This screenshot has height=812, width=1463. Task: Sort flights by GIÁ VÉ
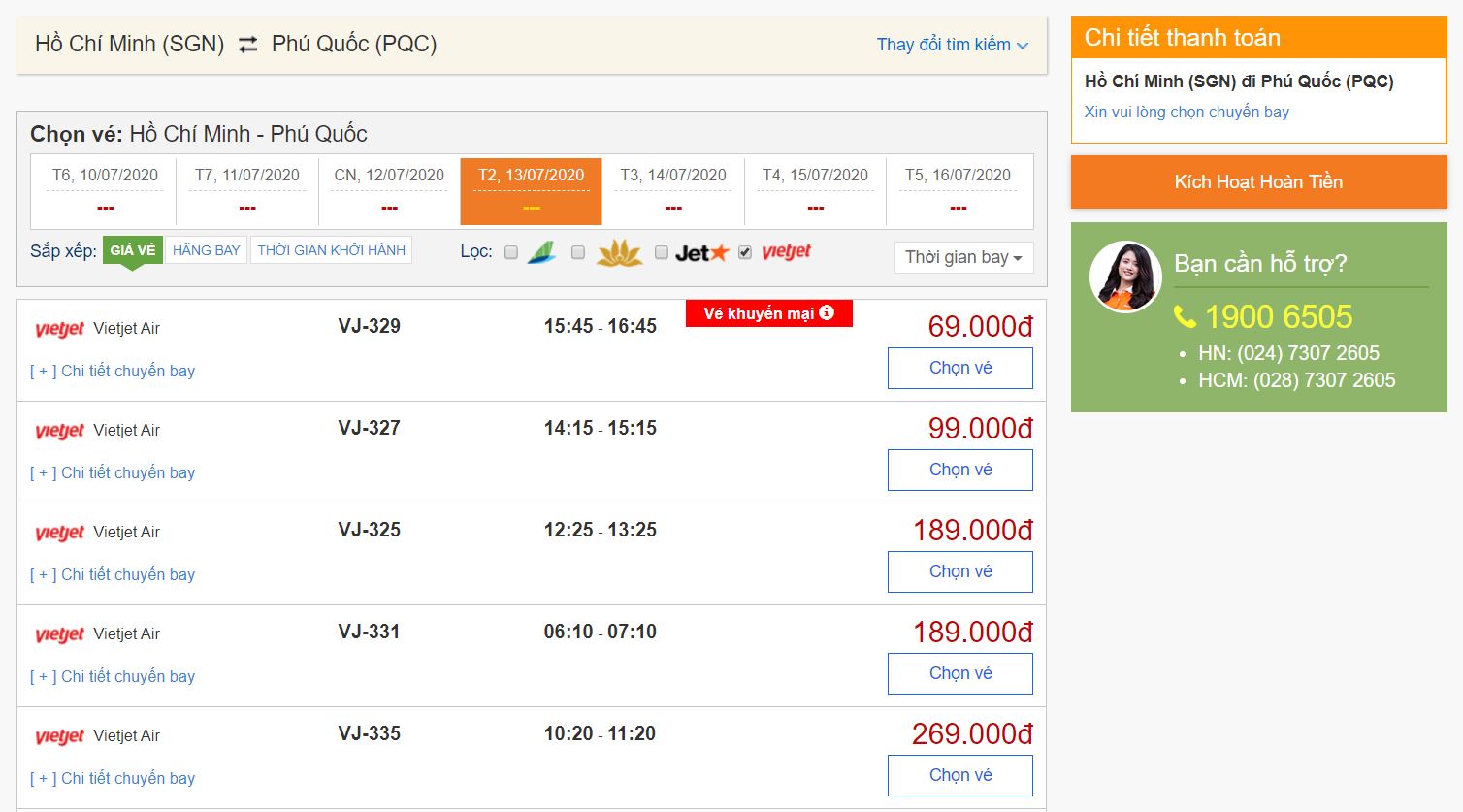click(133, 250)
